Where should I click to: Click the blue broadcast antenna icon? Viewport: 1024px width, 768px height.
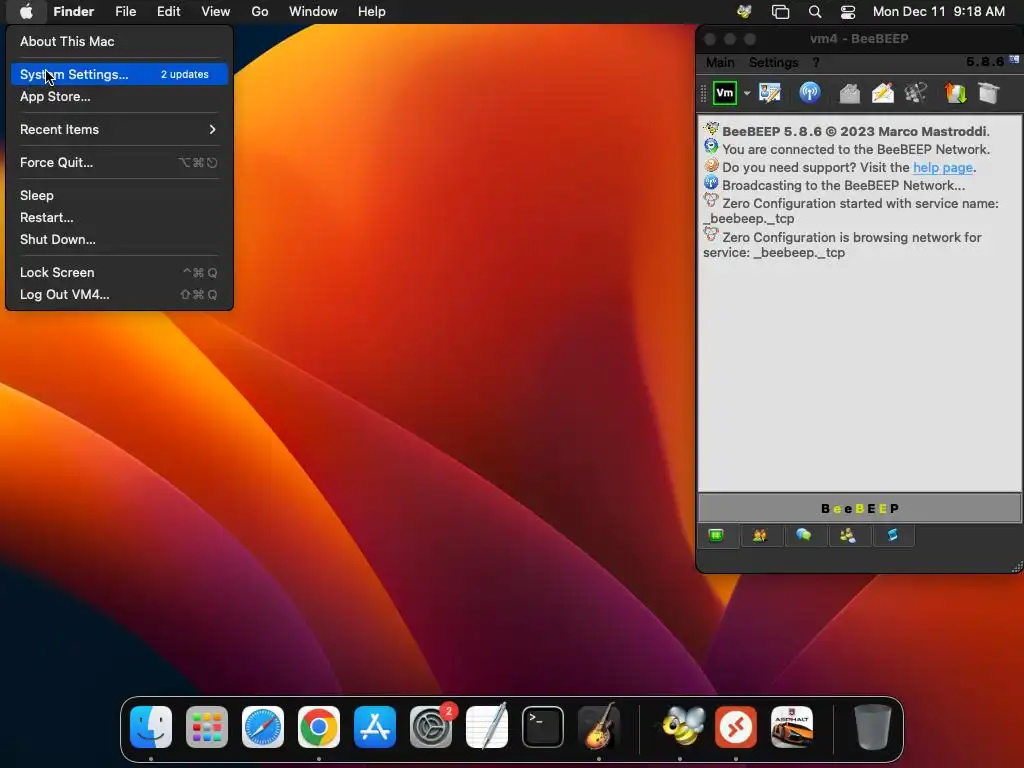810,93
